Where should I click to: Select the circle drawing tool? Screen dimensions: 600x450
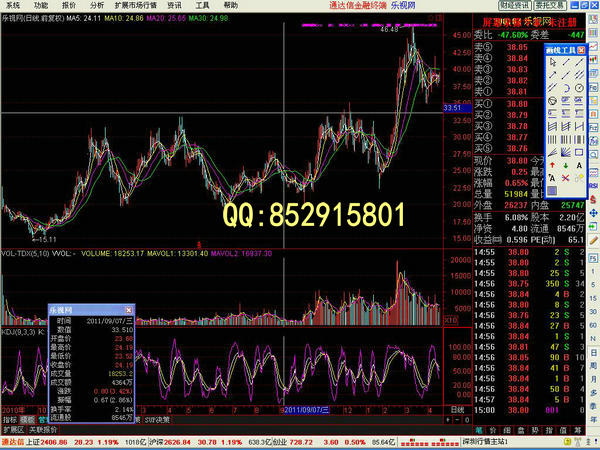coord(579,87)
